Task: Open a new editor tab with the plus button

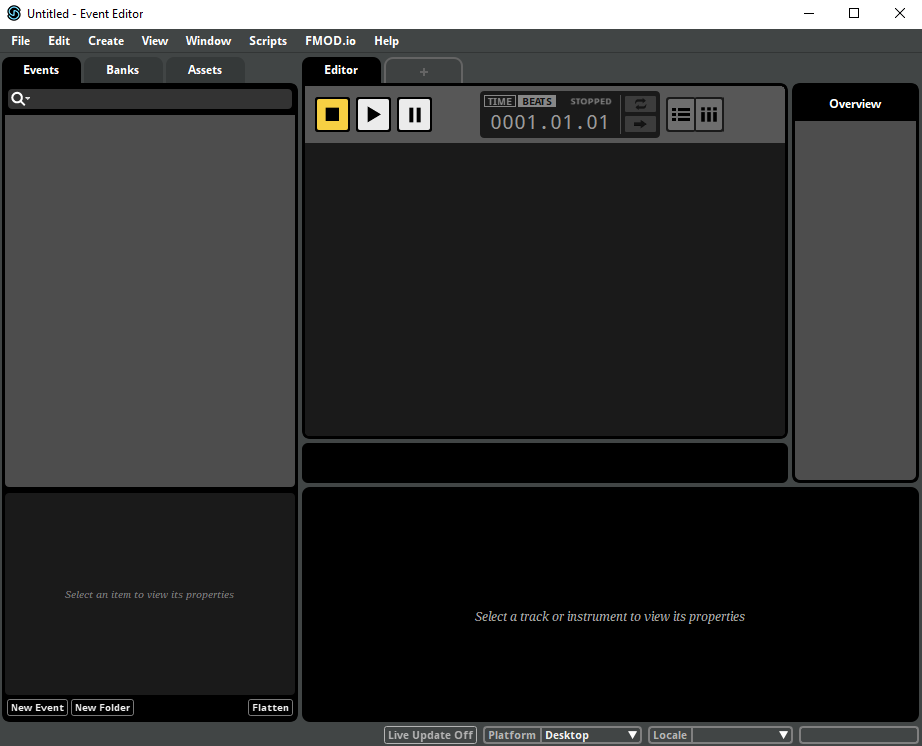Action: (x=423, y=71)
